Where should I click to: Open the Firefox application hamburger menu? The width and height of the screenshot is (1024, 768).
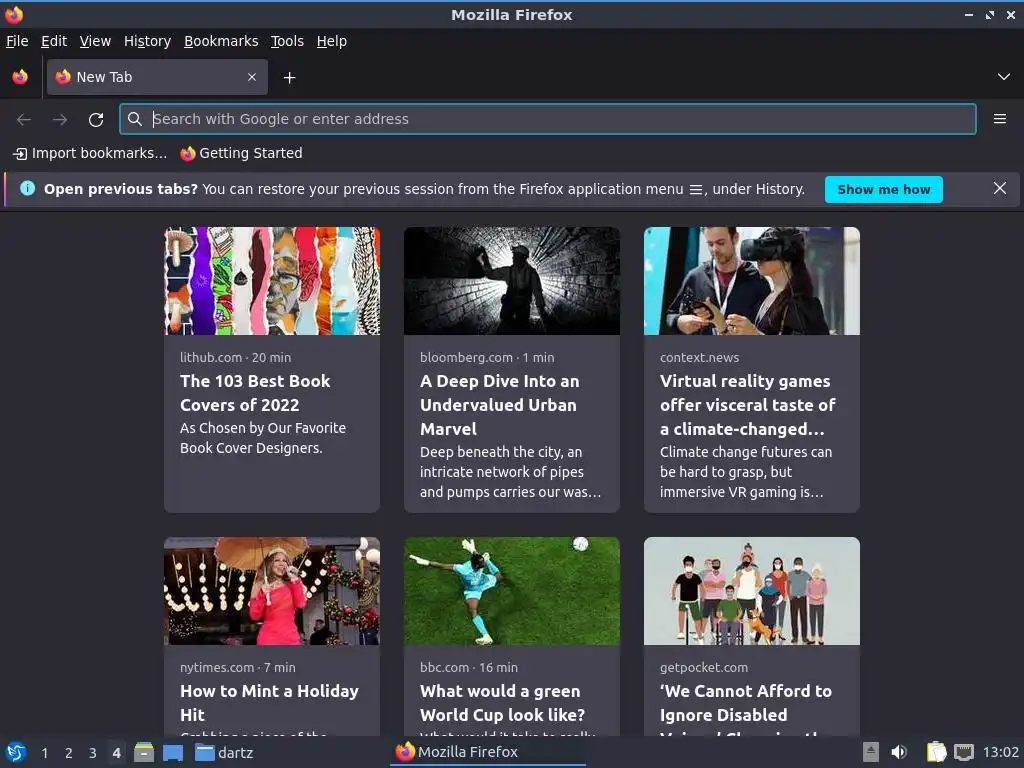click(x=1000, y=119)
